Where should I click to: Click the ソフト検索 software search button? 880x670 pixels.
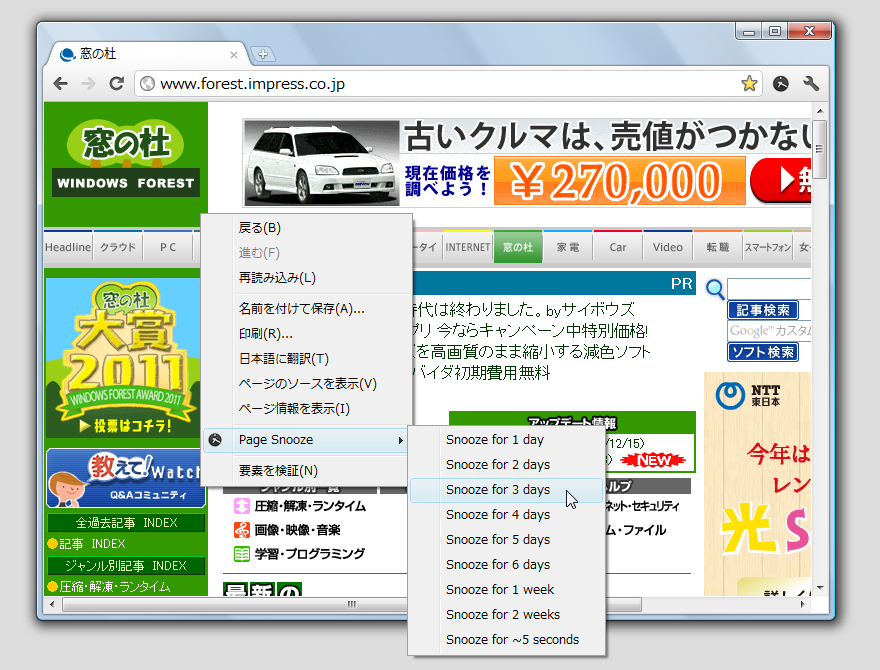click(762, 352)
